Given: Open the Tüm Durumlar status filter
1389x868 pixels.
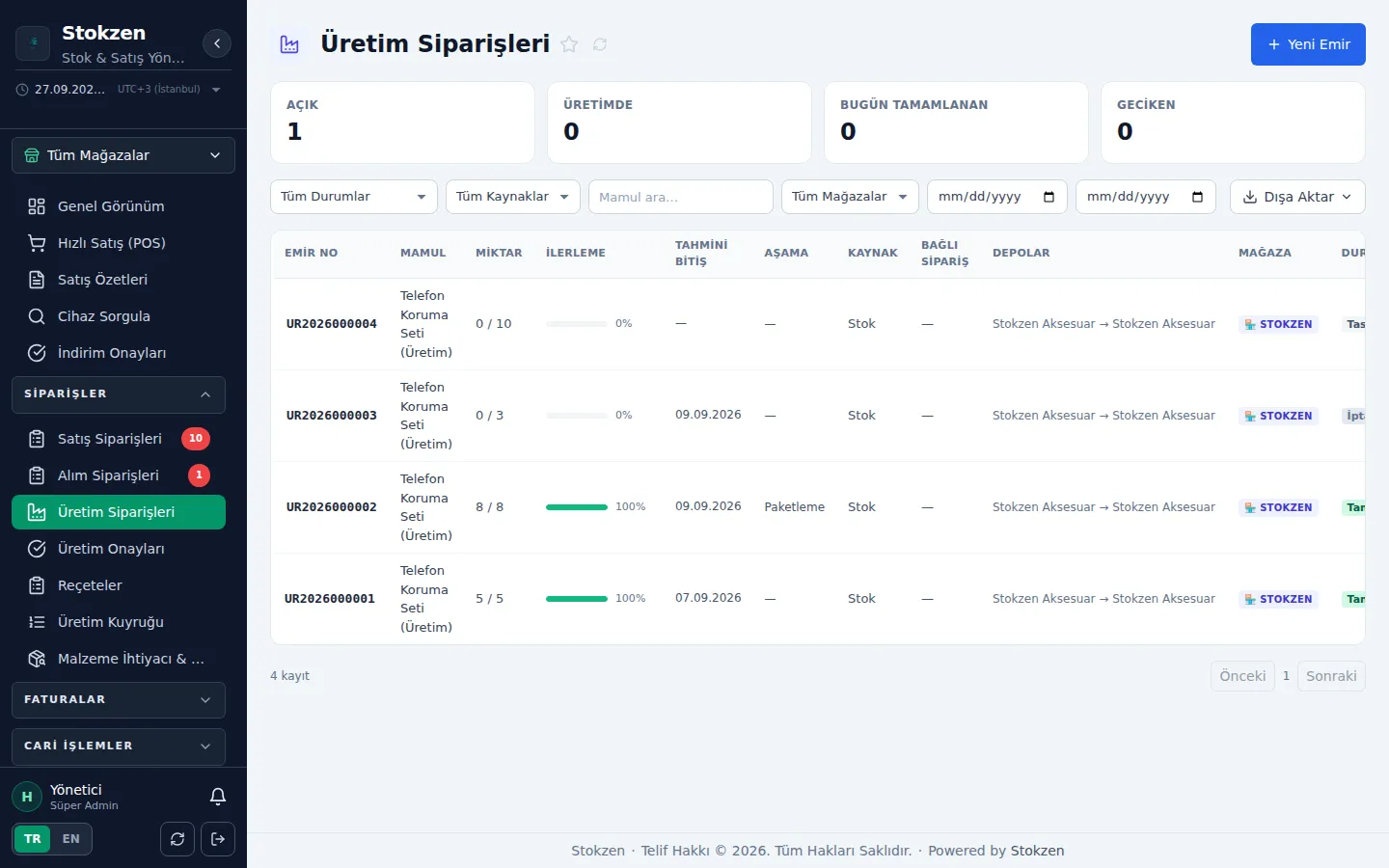Looking at the screenshot, I should click(x=354, y=197).
